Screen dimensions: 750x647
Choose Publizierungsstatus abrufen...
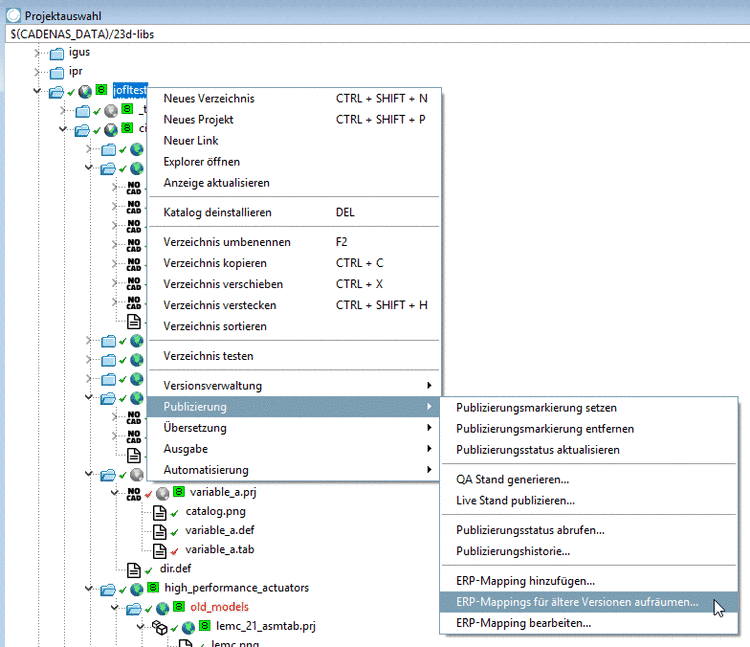pos(589,530)
